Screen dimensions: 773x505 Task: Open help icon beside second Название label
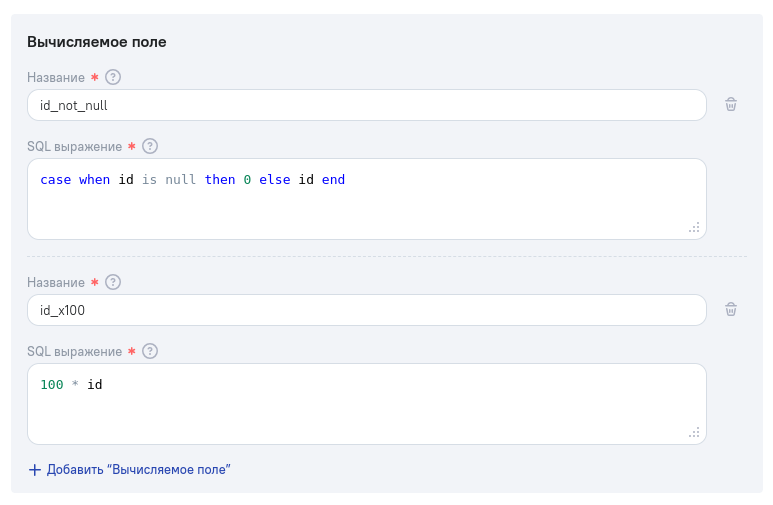click(113, 283)
